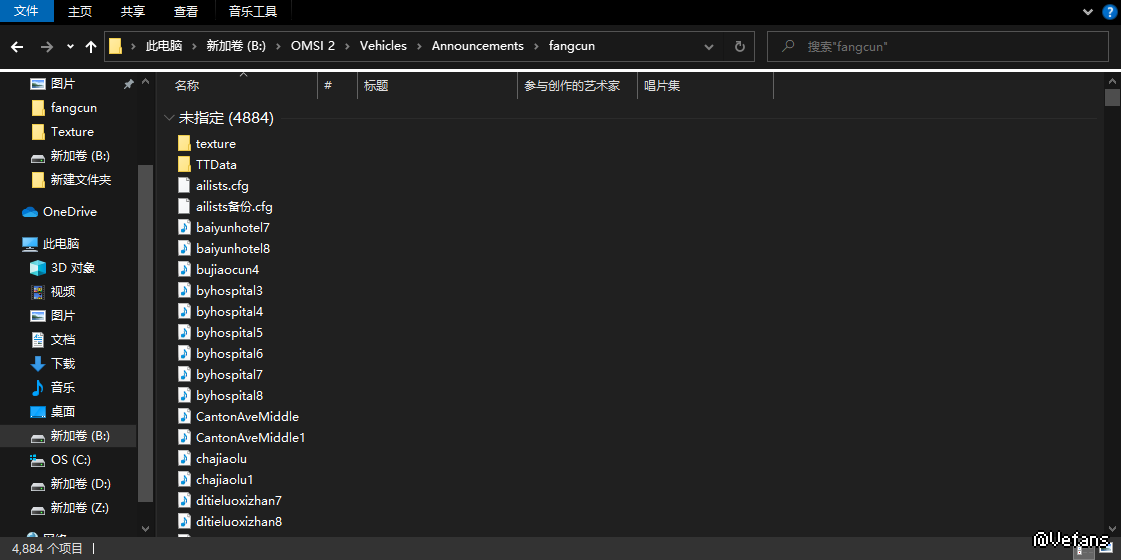1121x560 pixels.
Task: Open the 音乐工具 ribbon tab
Action: [x=253, y=11]
